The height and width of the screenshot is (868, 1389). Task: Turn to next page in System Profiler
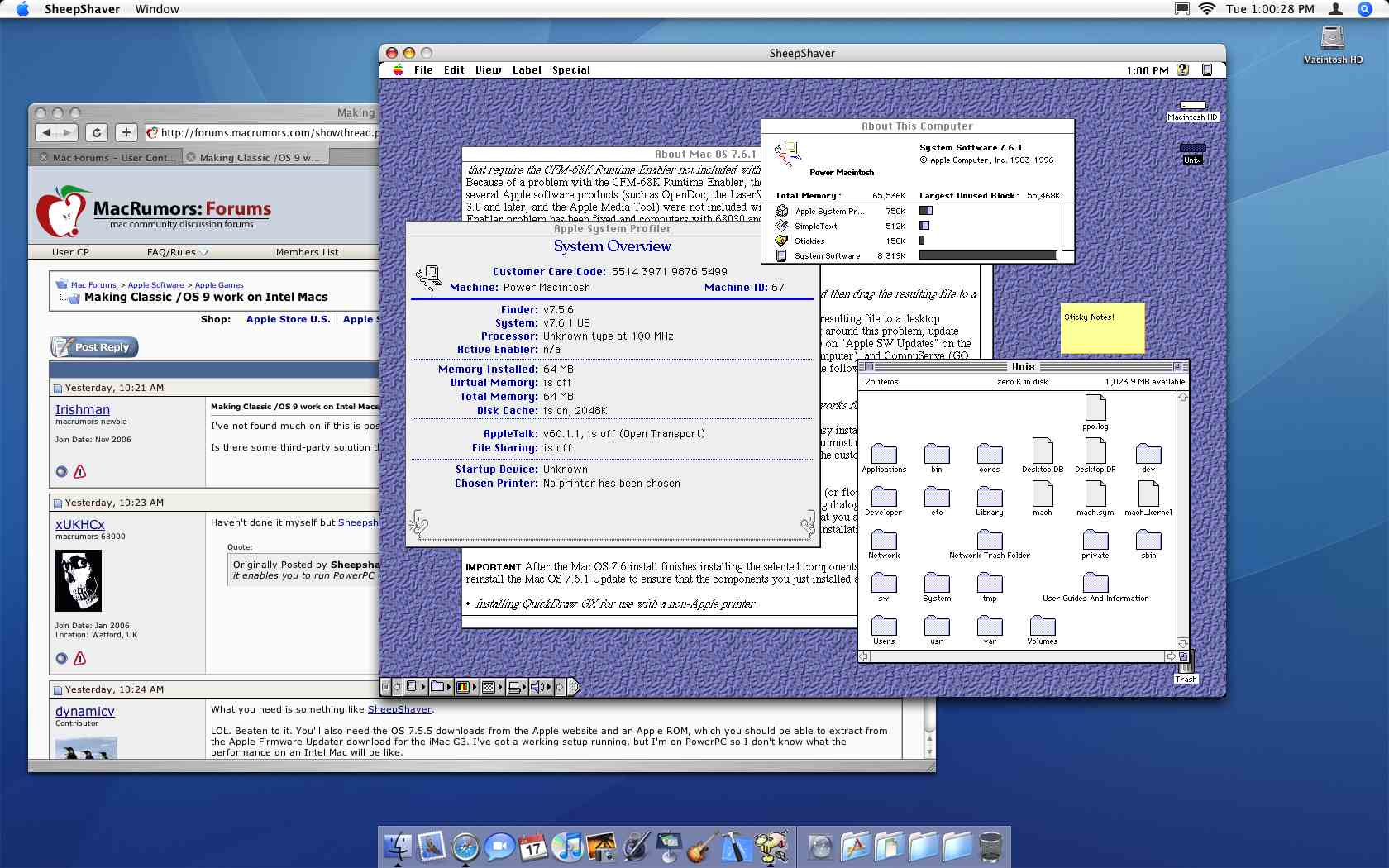(808, 524)
